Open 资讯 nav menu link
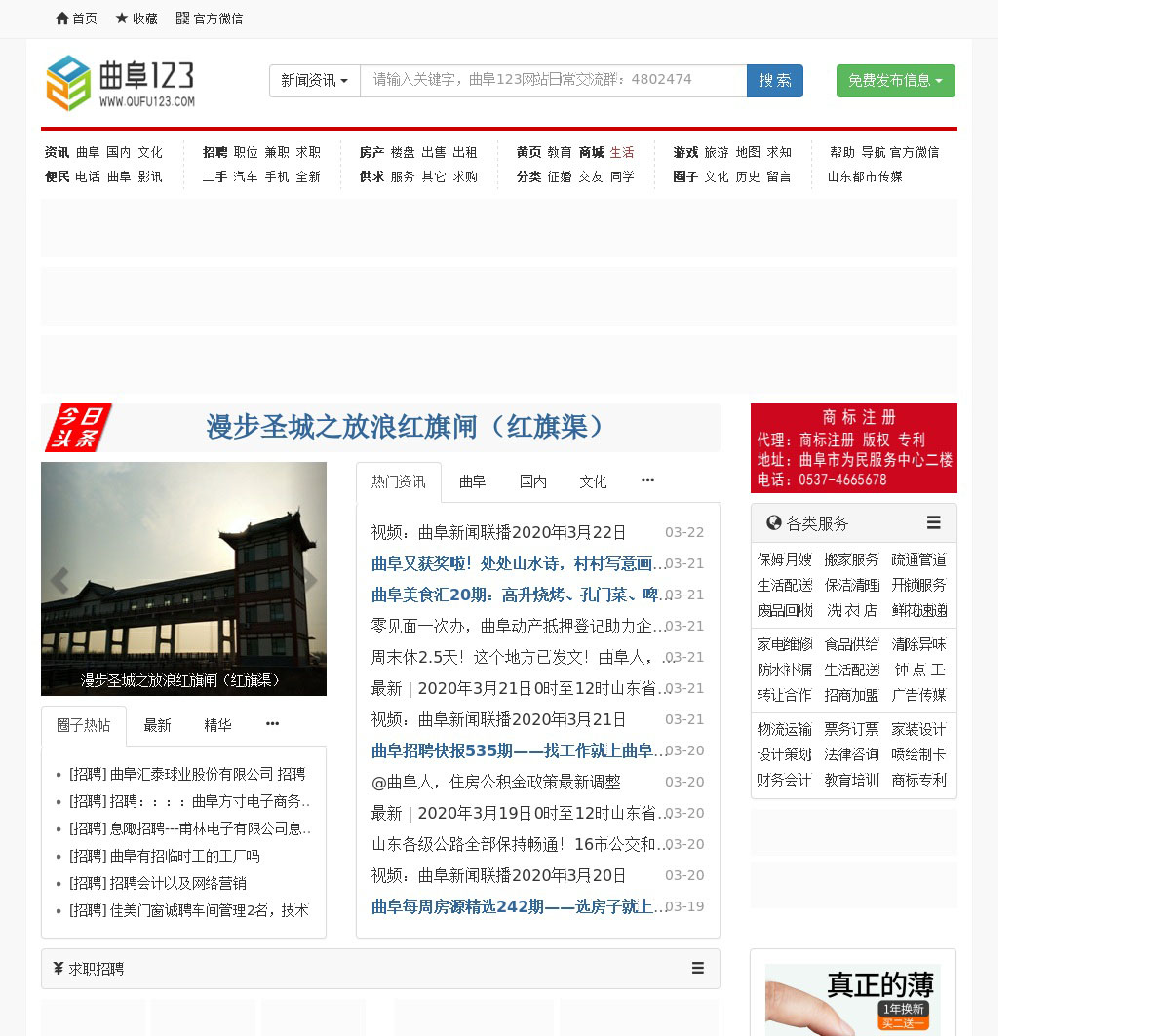This screenshot has height=1036, width=1170. click(x=57, y=152)
